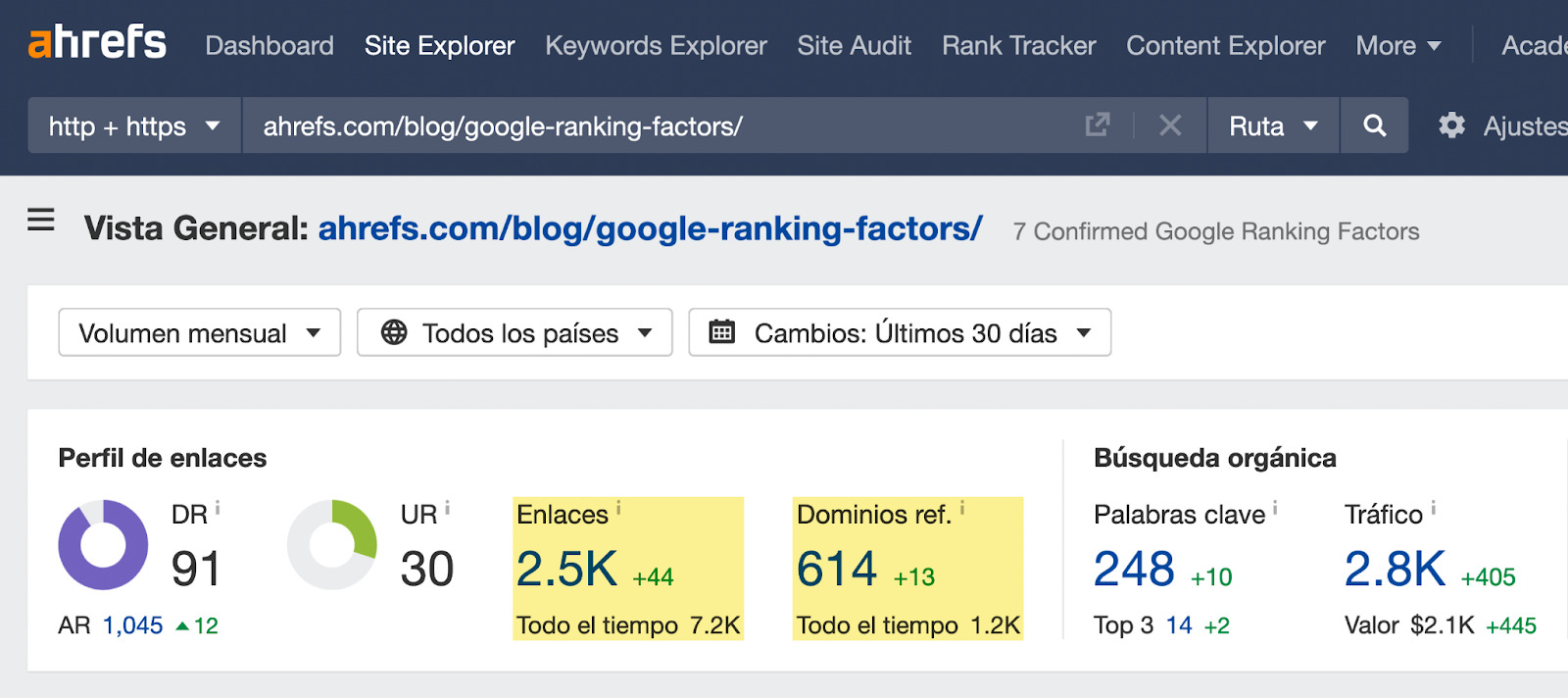Click the Todo el tiempo 1.2K text
Viewport: 1568px width, 698px height.
click(x=908, y=625)
